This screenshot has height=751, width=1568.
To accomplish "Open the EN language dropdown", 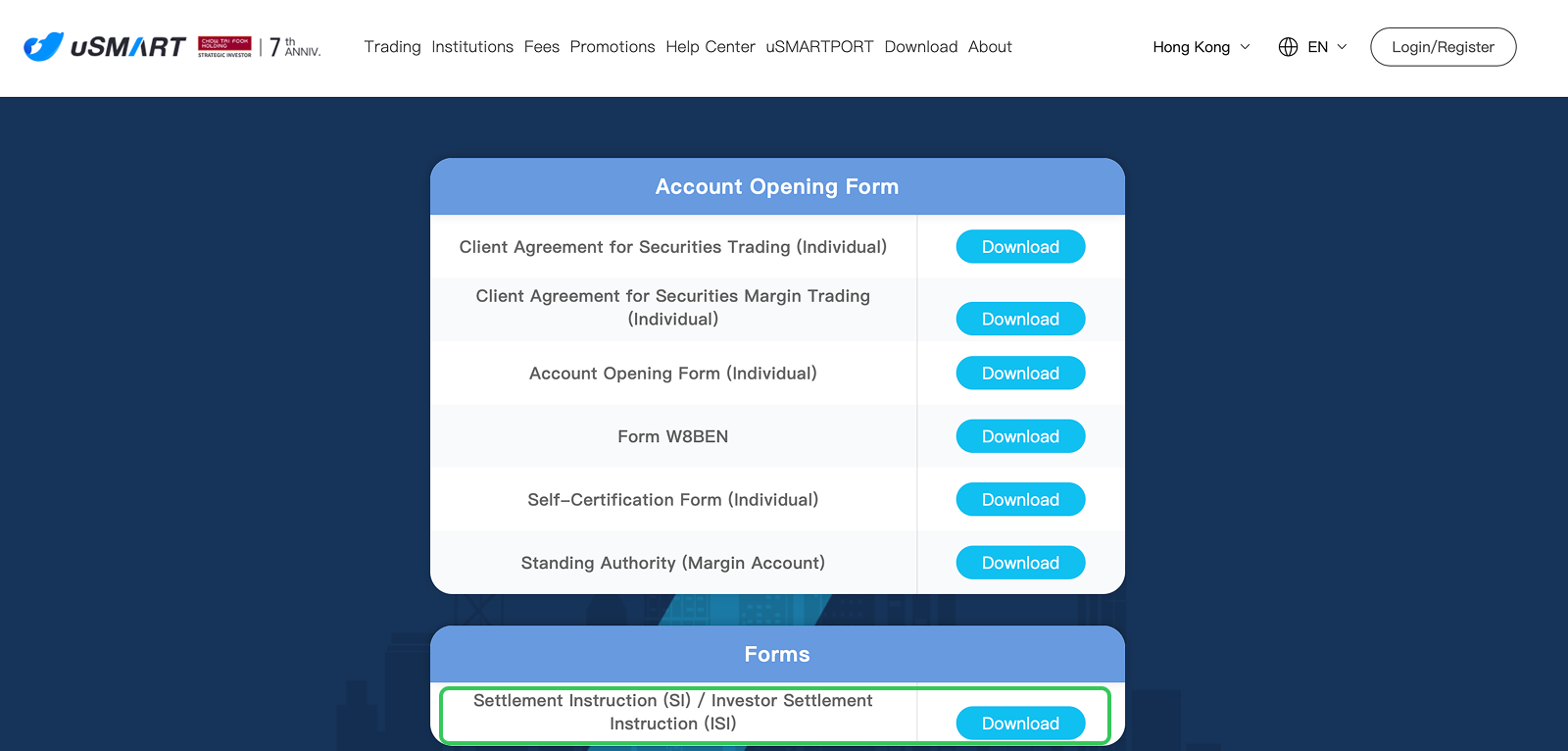I will click(1327, 47).
